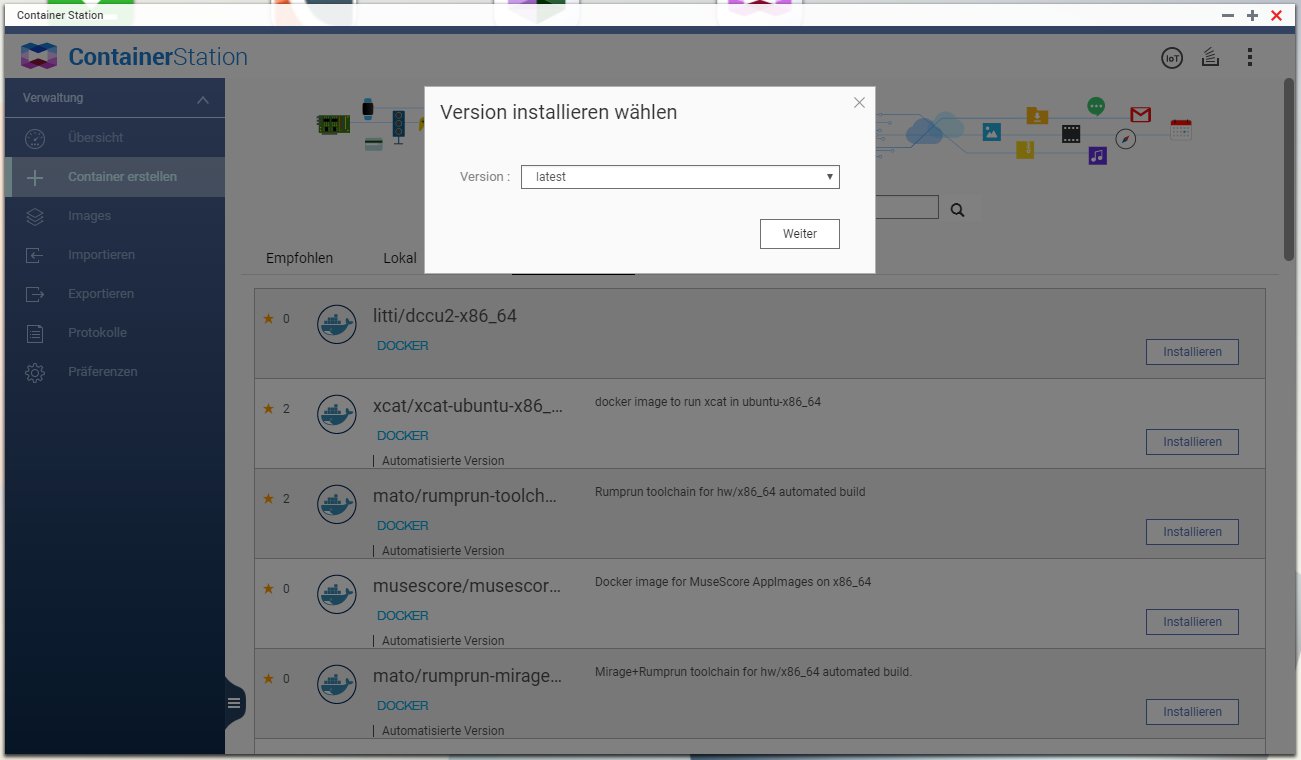Image resolution: width=1301 pixels, height=760 pixels.
Task: Toggle the sidebar collapse handle
Action: (x=234, y=703)
